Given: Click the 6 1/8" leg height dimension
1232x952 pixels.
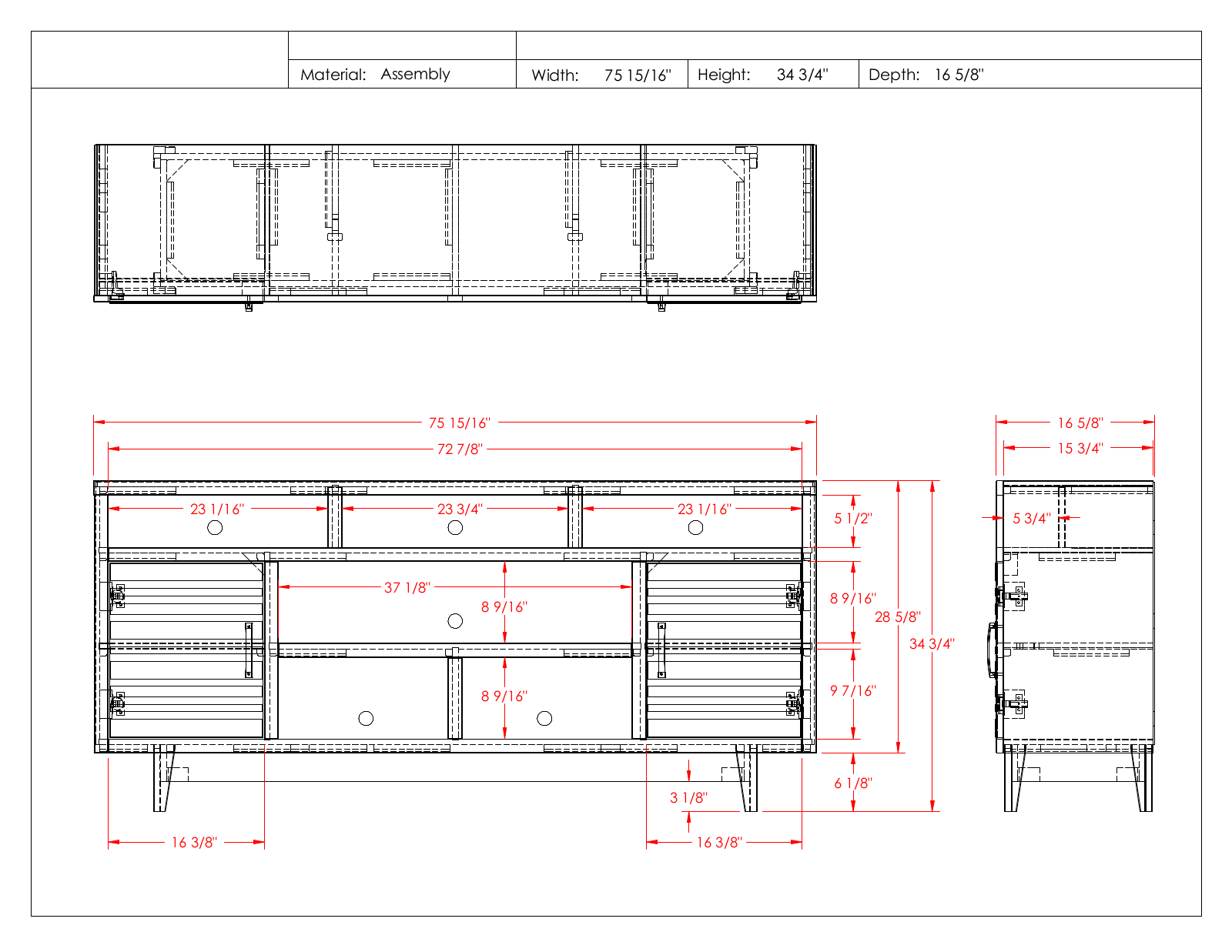Looking at the screenshot, I should click(x=853, y=783).
